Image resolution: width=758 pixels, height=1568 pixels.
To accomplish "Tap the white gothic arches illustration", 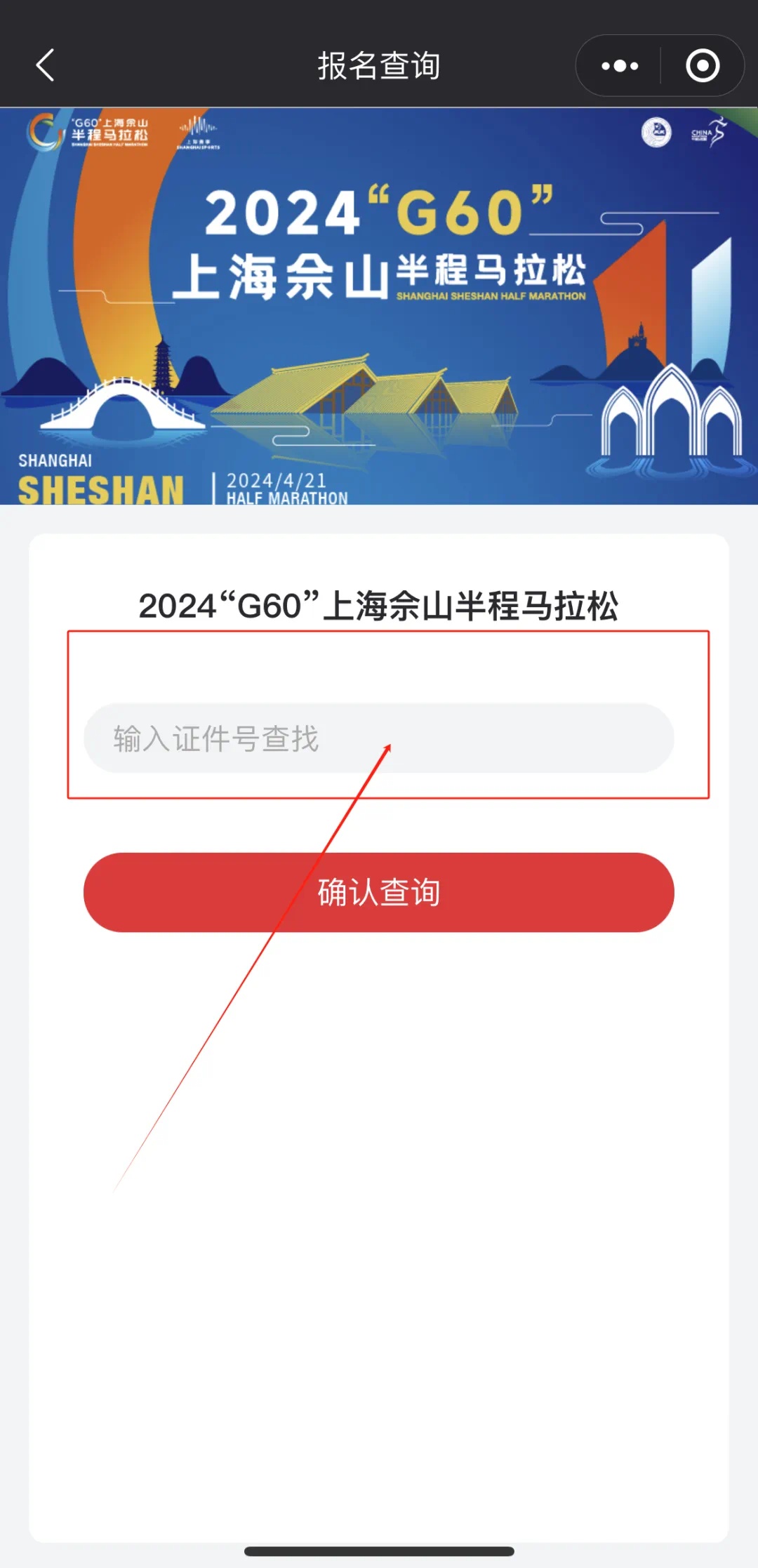I will (x=672, y=416).
